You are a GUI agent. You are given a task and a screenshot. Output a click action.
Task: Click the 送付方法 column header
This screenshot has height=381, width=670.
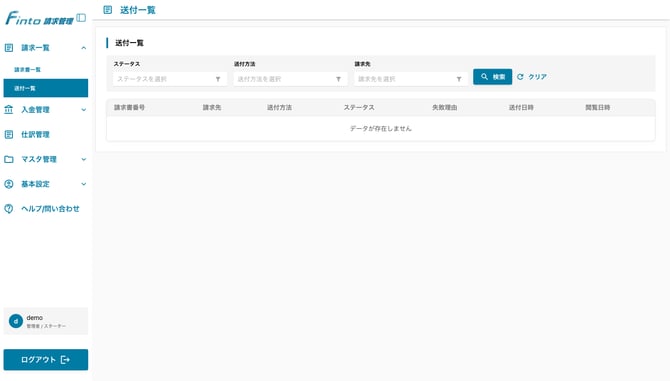(x=279, y=108)
